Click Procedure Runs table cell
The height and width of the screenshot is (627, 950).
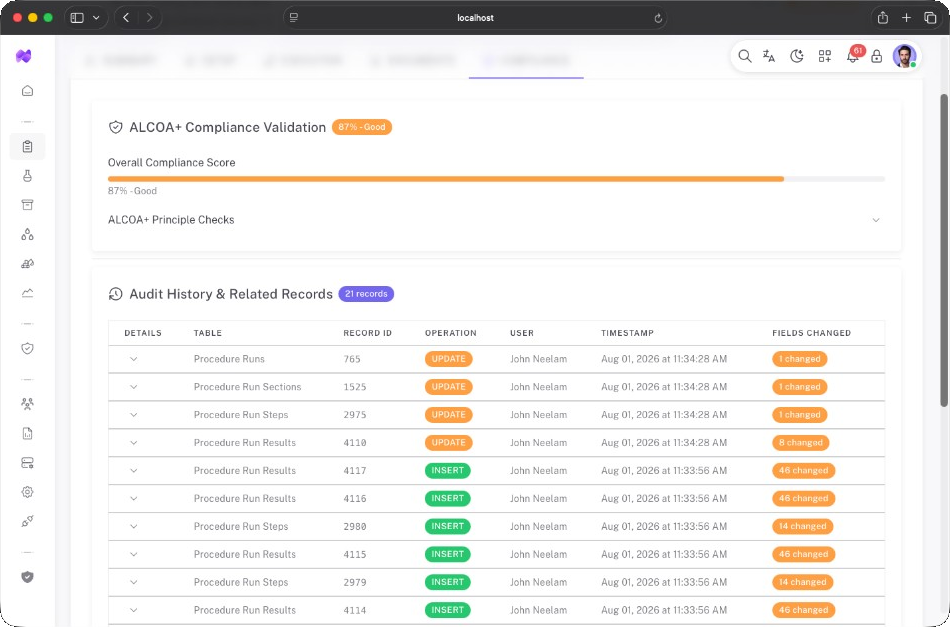[229, 359]
